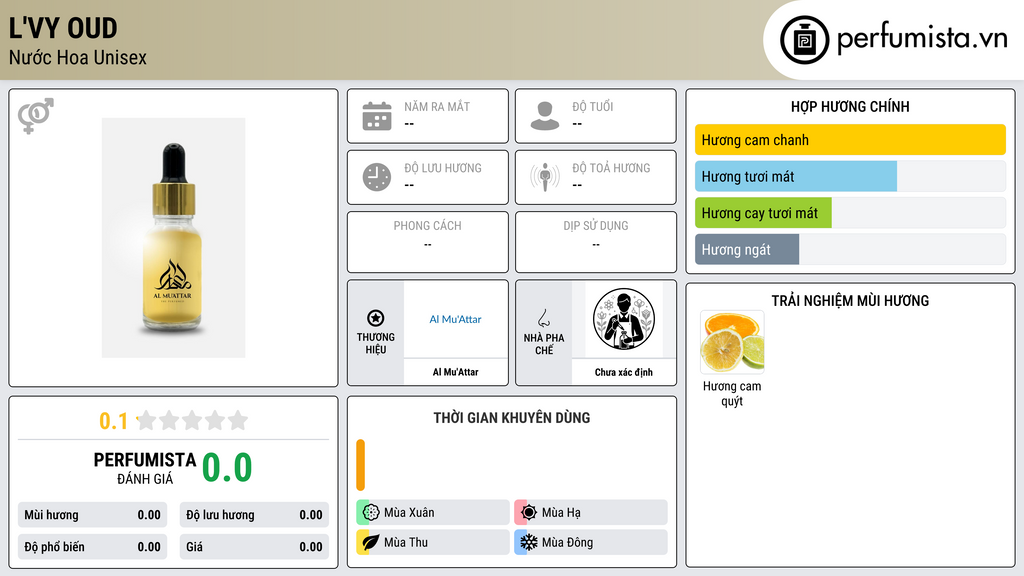This screenshot has height=576, width=1024.
Task: Click the PERFUMISTA ĐÁNH GIÁ label
Action: (x=145, y=468)
